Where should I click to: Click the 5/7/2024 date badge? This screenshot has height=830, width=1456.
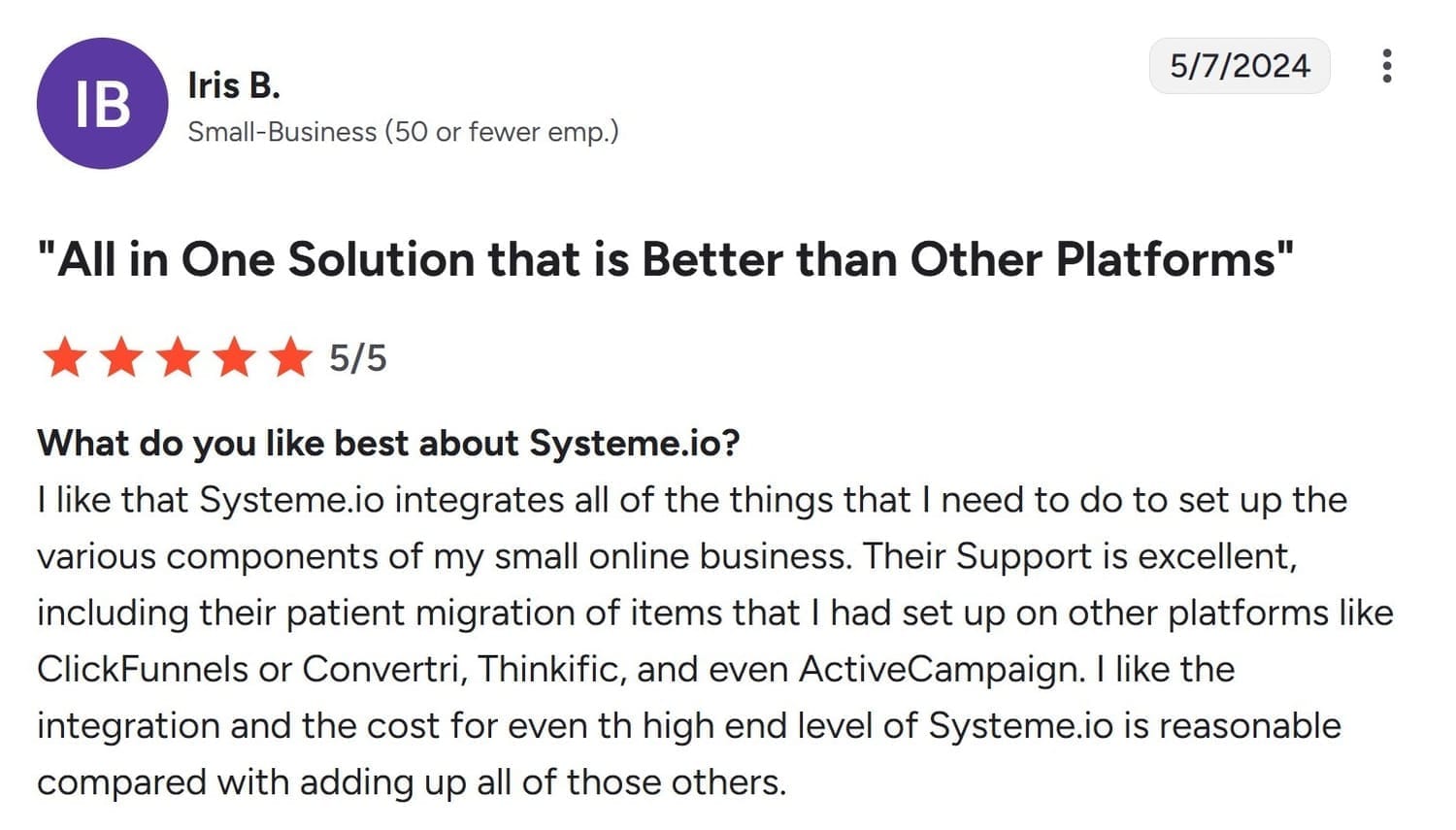tap(1239, 66)
